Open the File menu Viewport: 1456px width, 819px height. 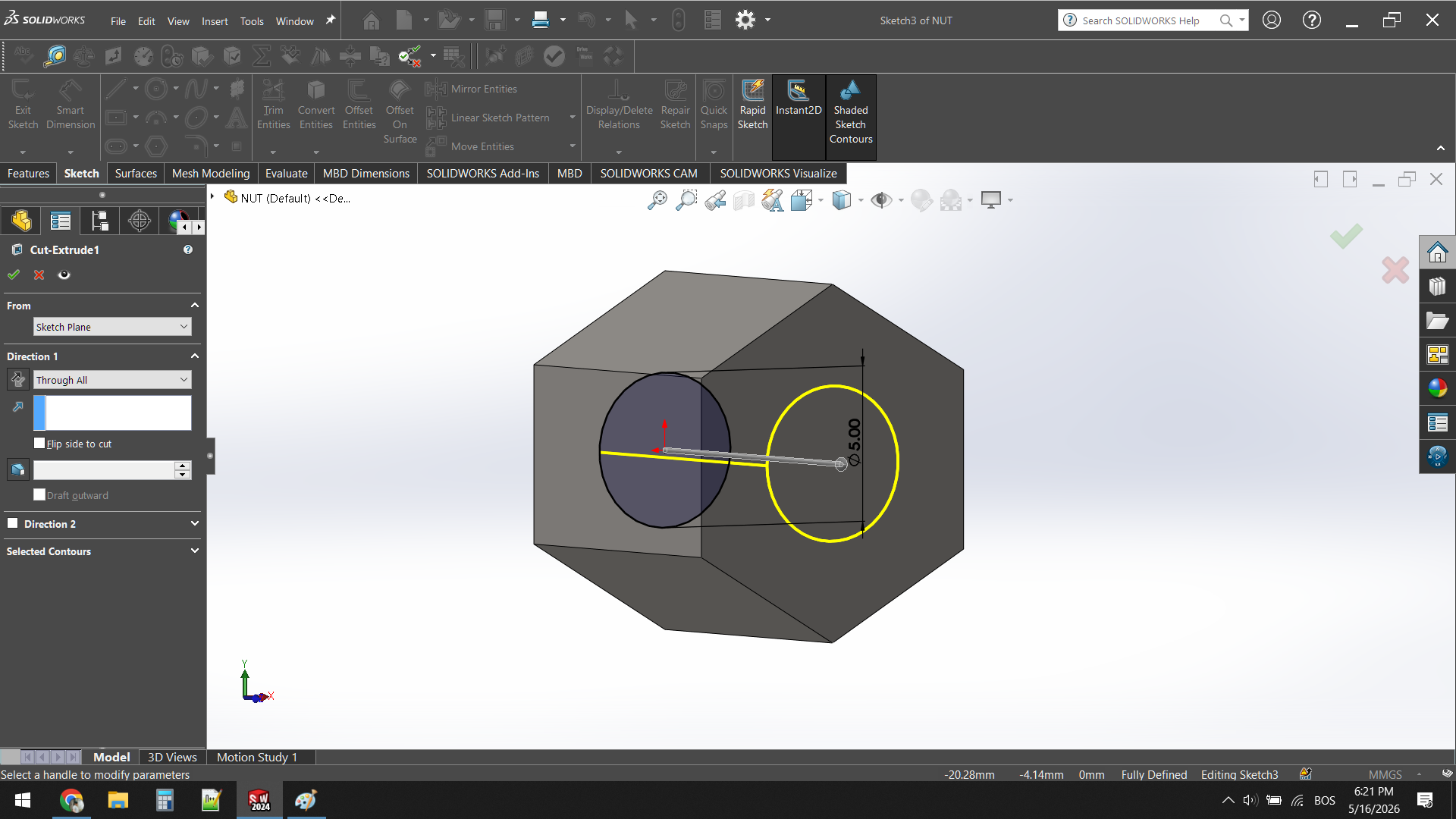(118, 21)
